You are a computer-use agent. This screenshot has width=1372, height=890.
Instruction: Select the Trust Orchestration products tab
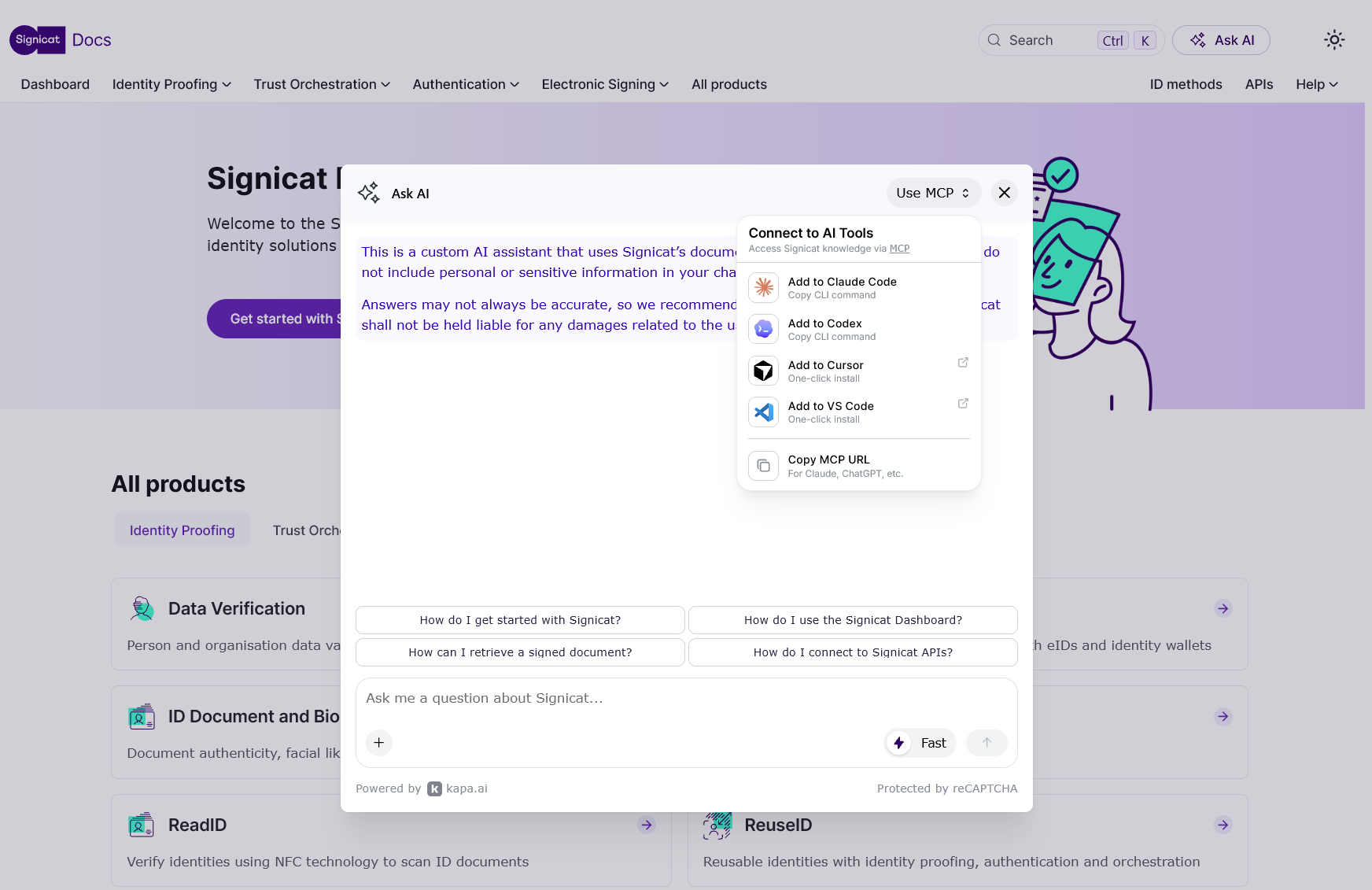(x=307, y=530)
